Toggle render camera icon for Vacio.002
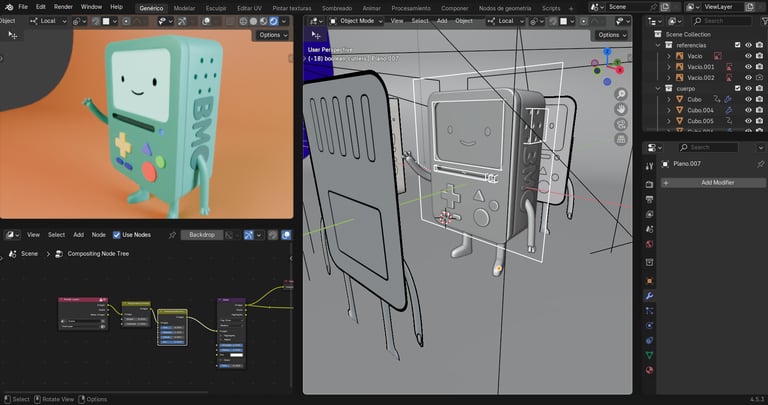The width and height of the screenshot is (768, 405). (x=759, y=77)
